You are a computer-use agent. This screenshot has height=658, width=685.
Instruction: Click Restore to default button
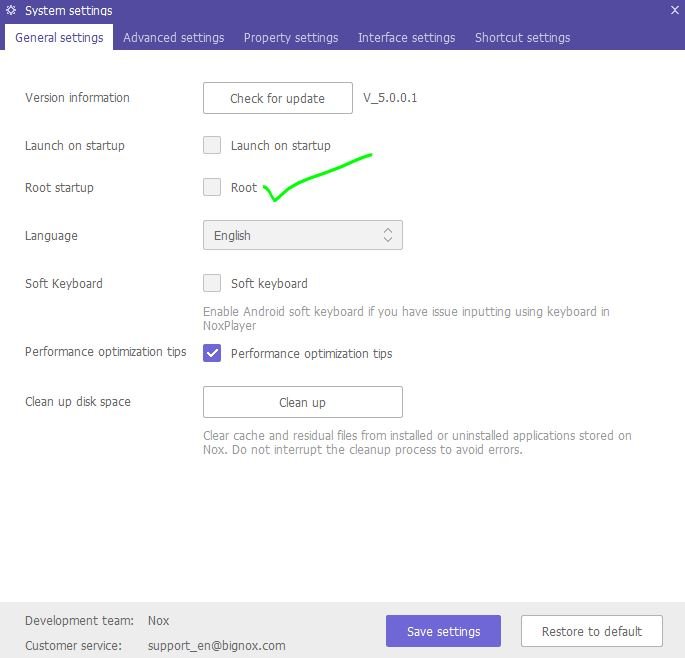(x=592, y=631)
